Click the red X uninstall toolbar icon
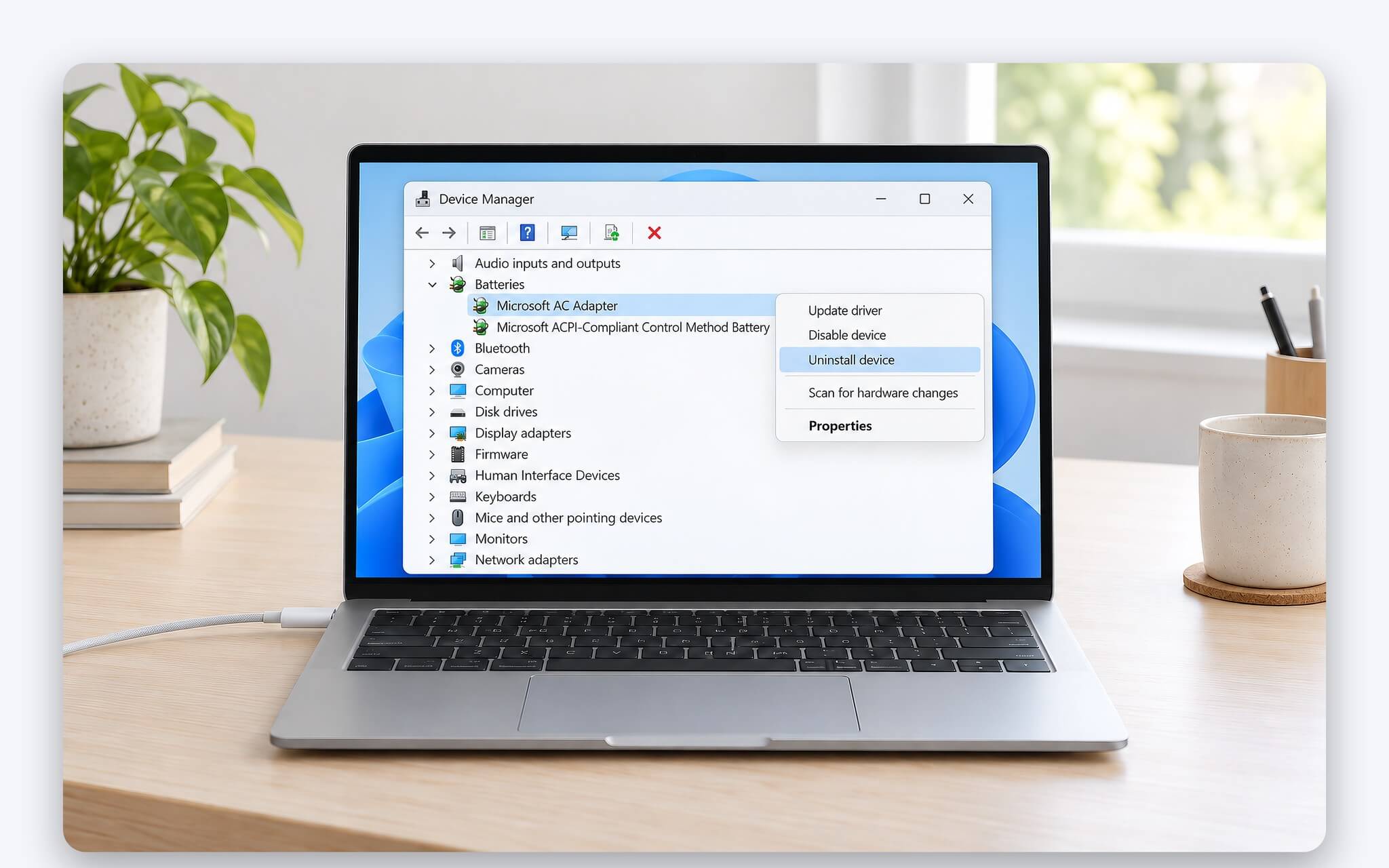This screenshot has width=1389, height=868. pos(654,233)
